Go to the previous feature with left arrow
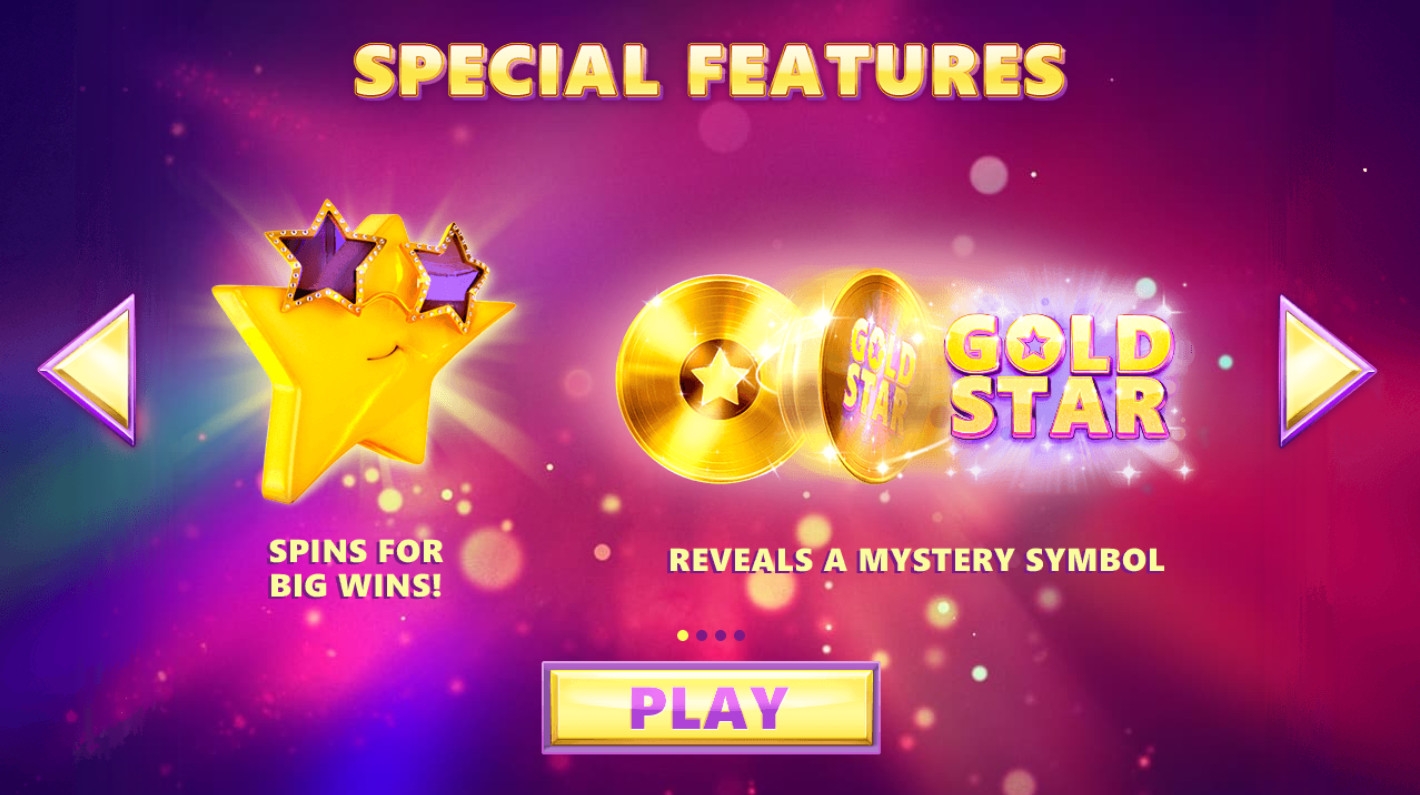1420x795 pixels. 90,370
